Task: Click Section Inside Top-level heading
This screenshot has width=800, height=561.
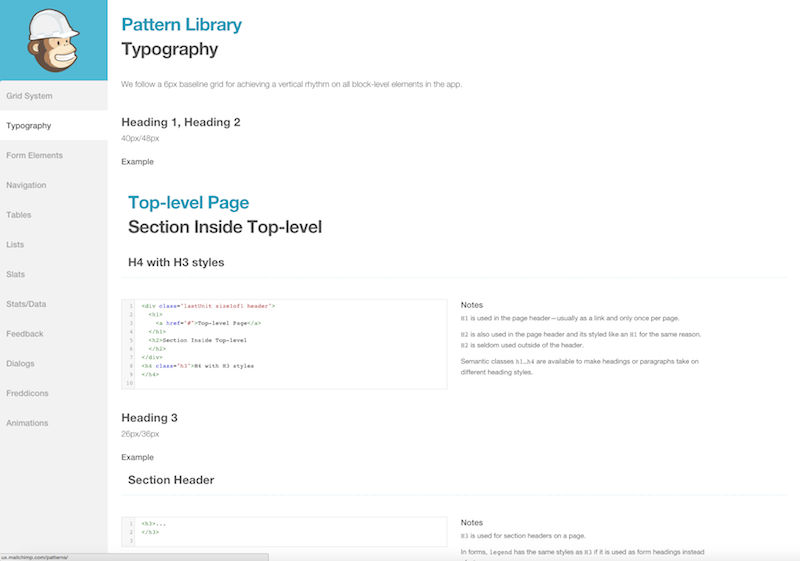Action: coord(225,227)
